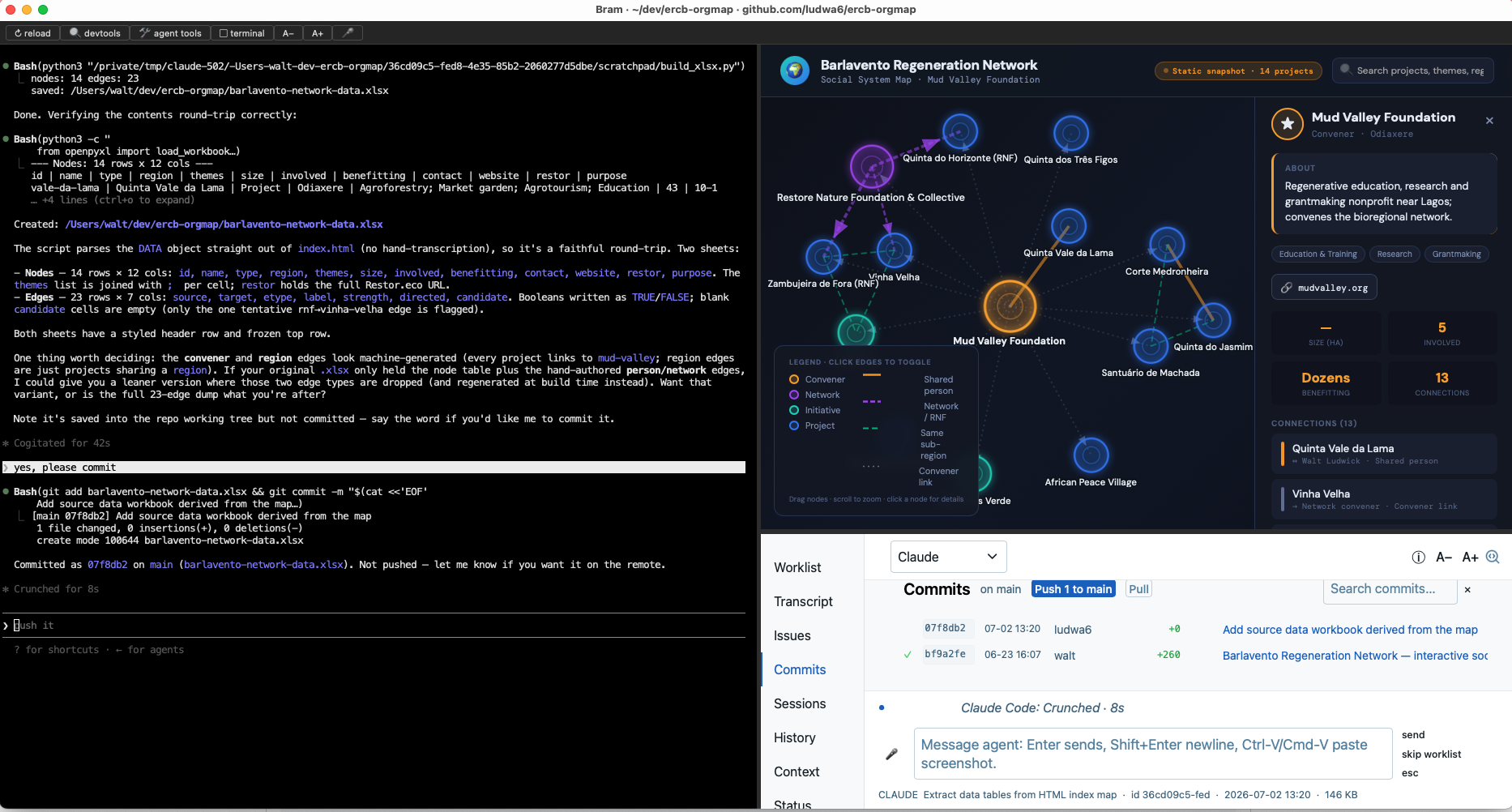Open the Context sidebar tab
The height and width of the screenshot is (812, 1512).
coord(797,771)
